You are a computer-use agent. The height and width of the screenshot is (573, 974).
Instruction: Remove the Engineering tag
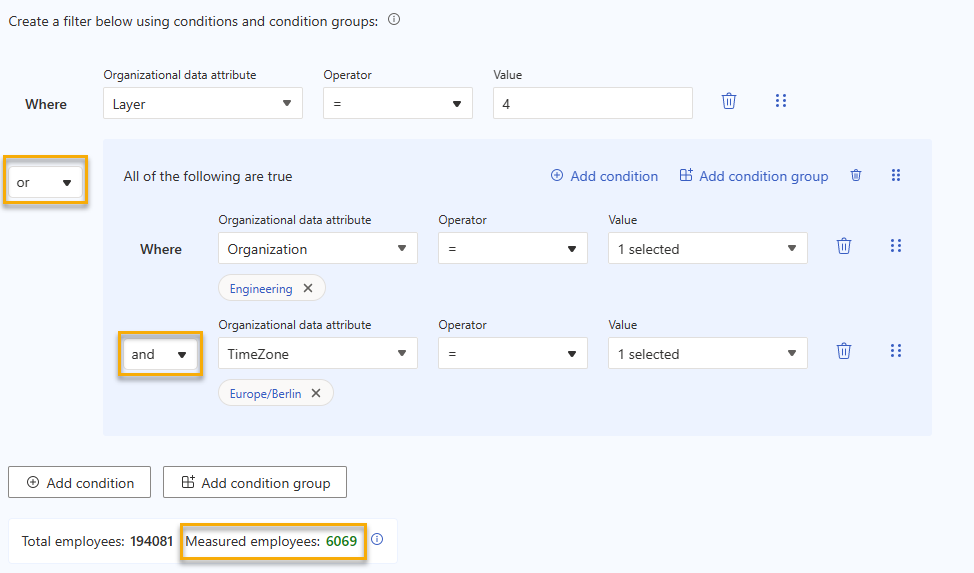pyautogui.click(x=308, y=289)
